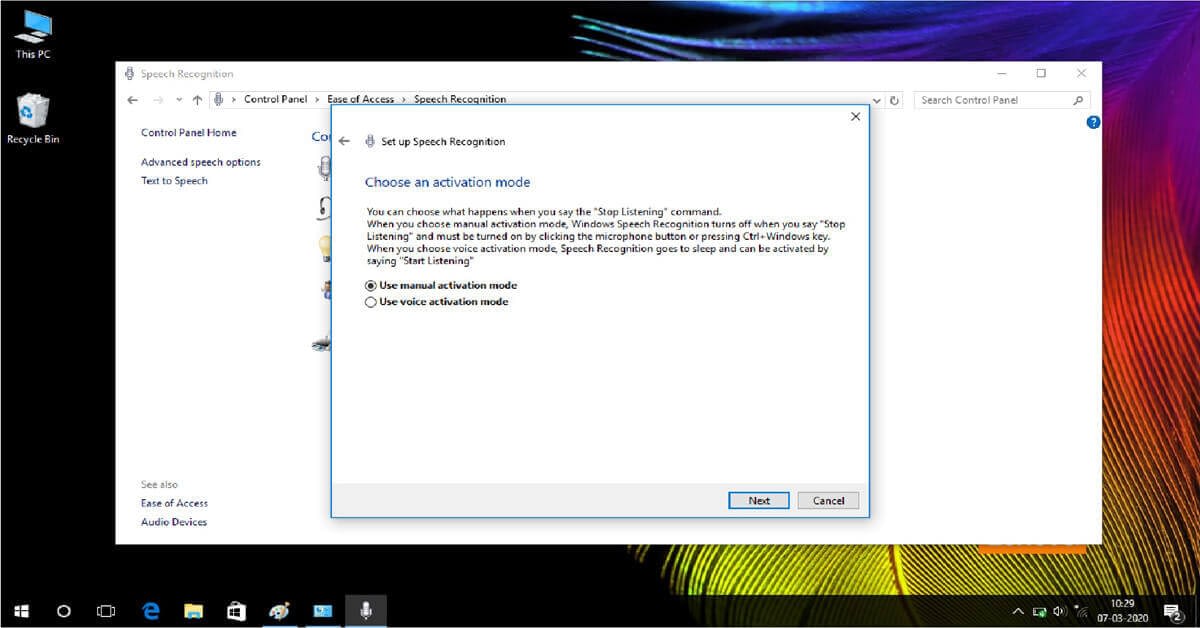The width and height of the screenshot is (1200, 628).
Task: Open Audio Devices under See also
Action: click(x=174, y=522)
